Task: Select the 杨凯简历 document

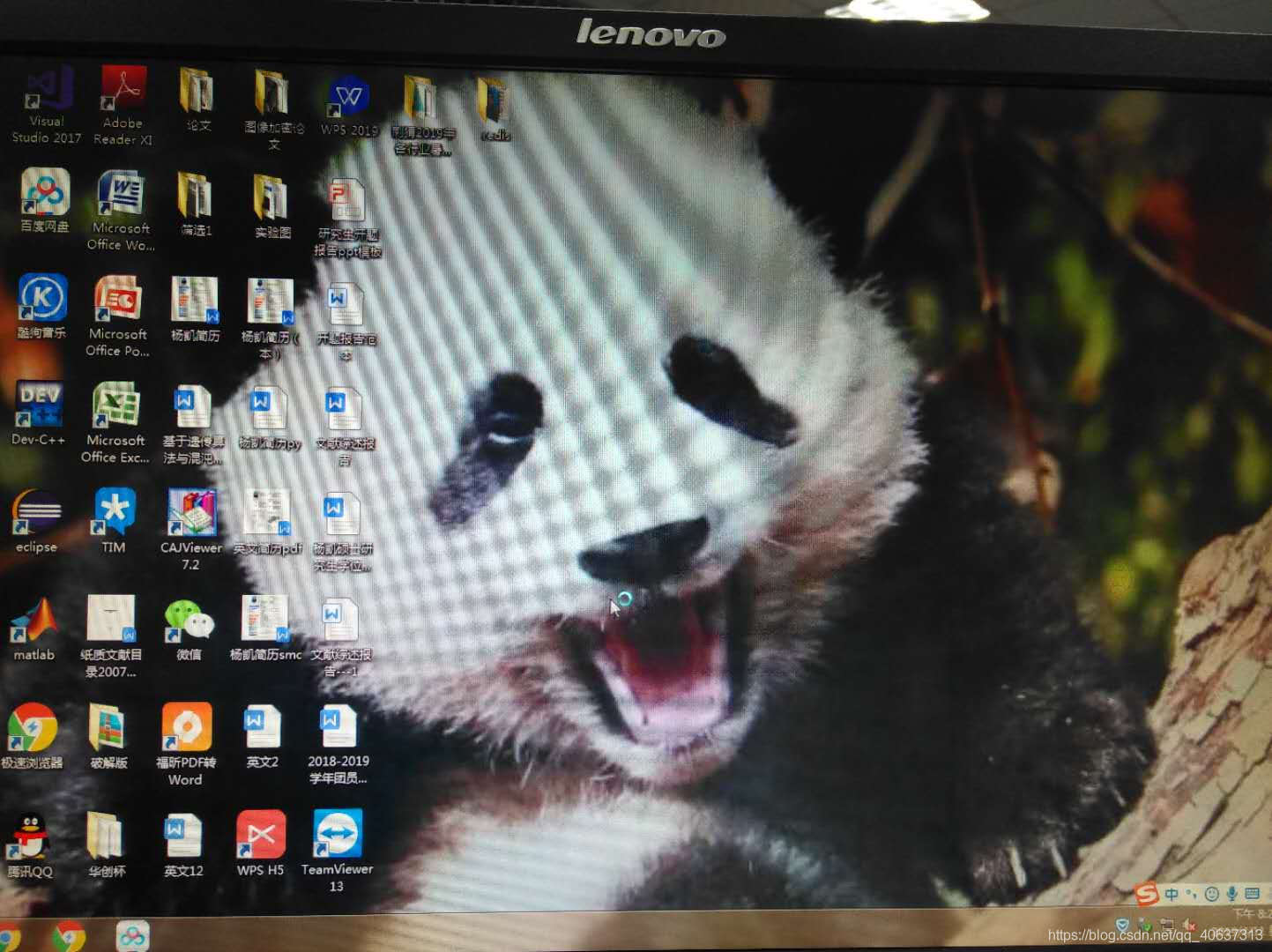Action: click(x=195, y=309)
